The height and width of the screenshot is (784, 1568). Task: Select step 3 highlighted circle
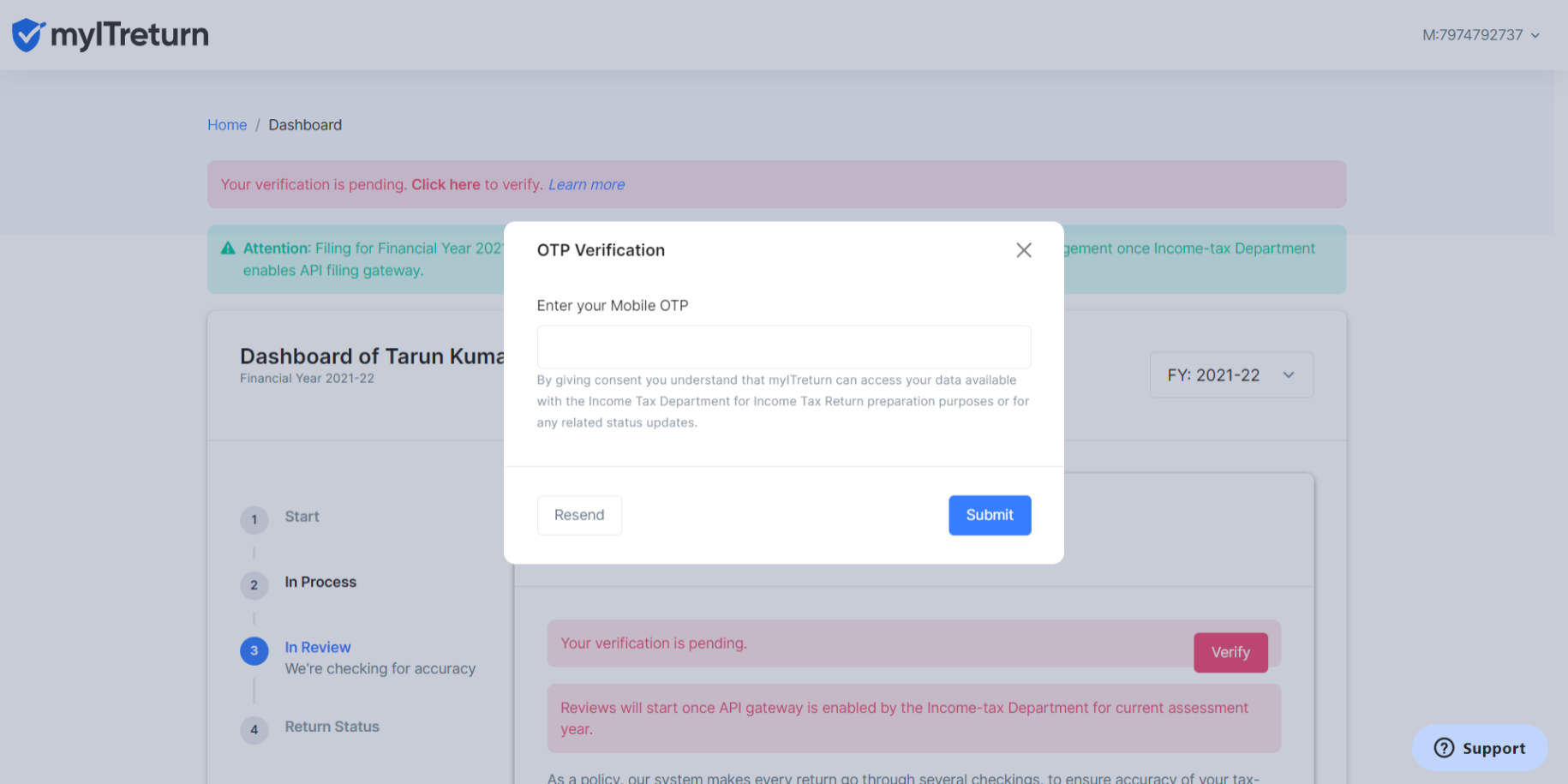coord(254,651)
